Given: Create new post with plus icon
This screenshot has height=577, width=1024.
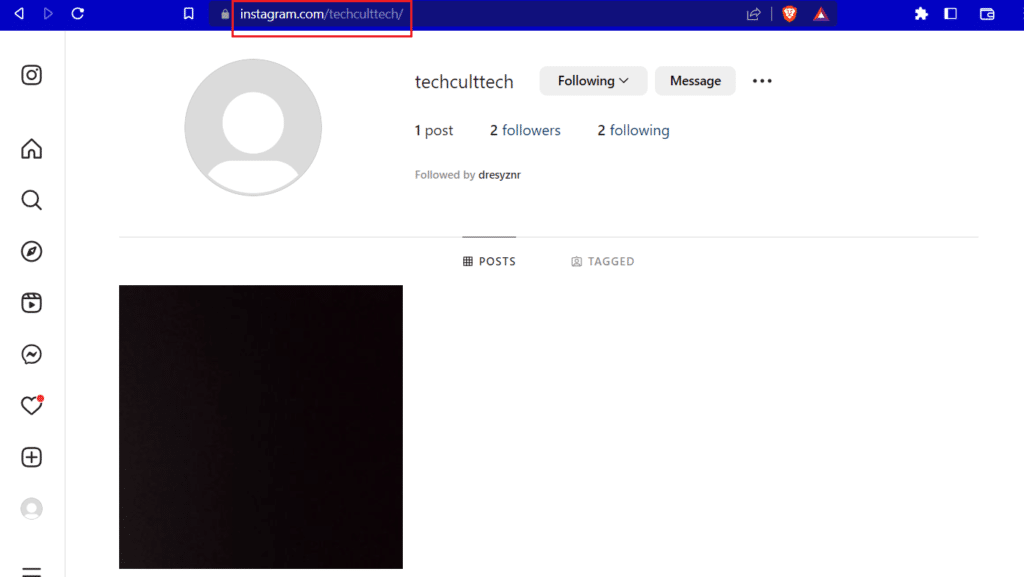Looking at the screenshot, I should (31, 457).
